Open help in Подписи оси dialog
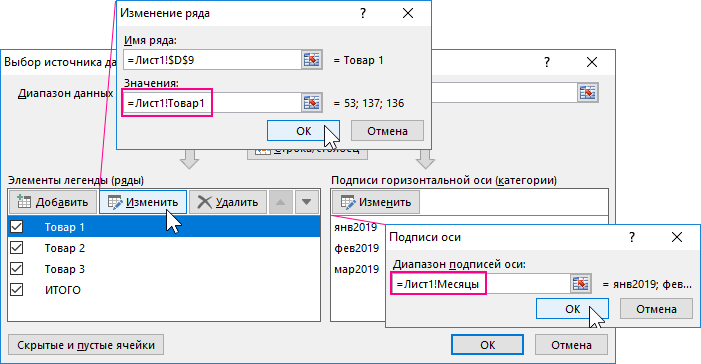 click(x=632, y=237)
